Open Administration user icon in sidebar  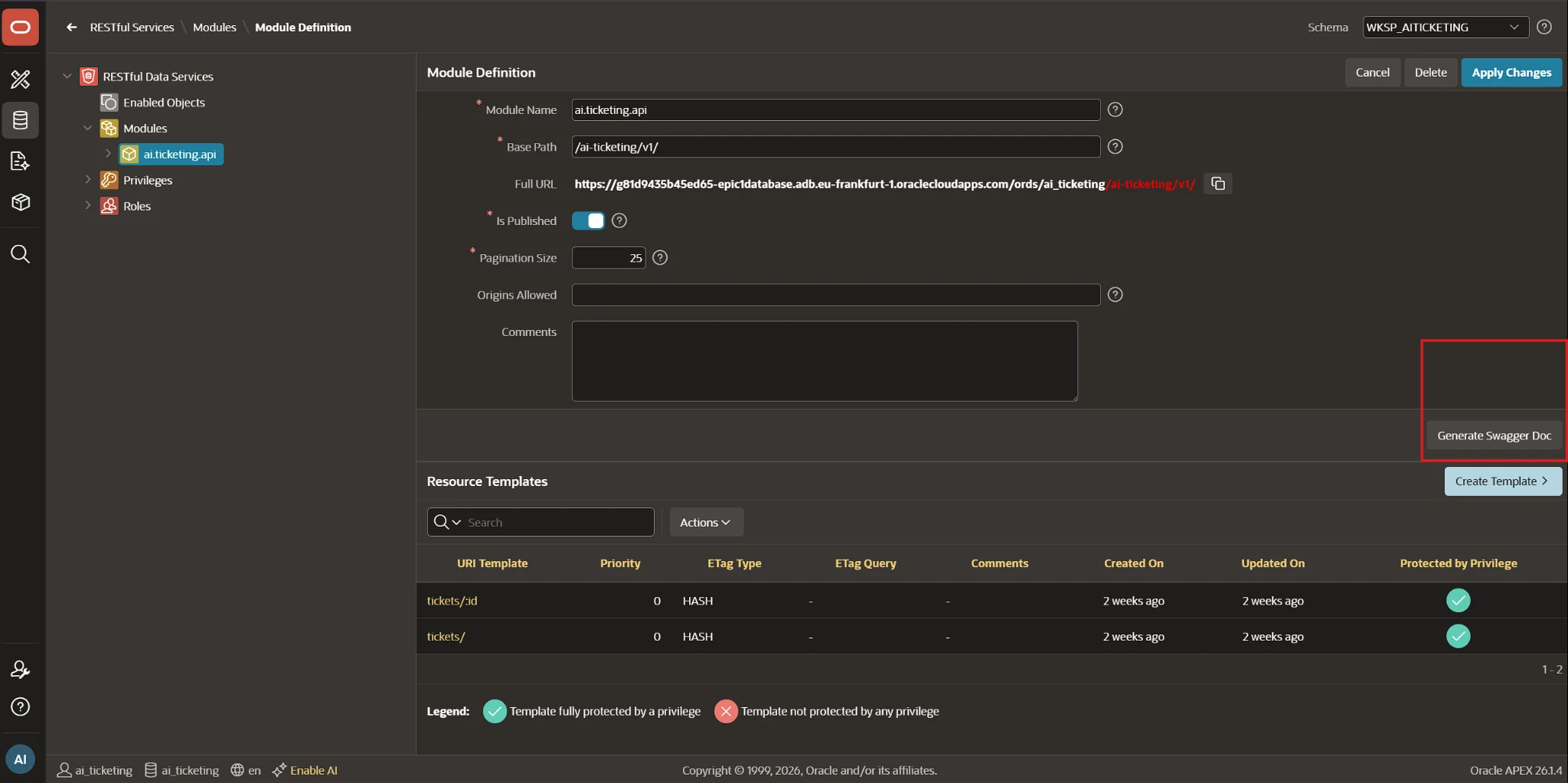[x=21, y=670]
